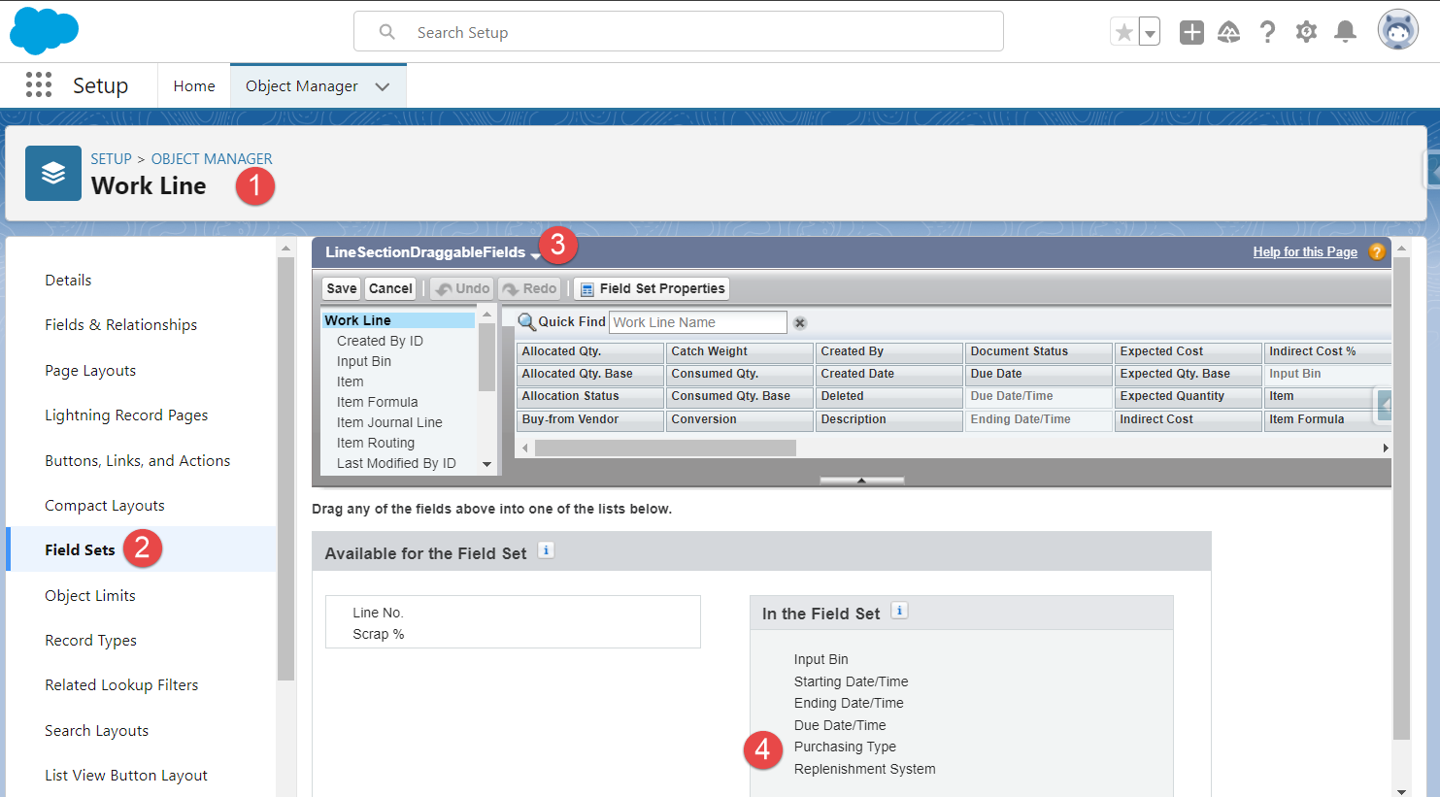Open the user profile avatar
The height and width of the screenshot is (797, 1440).
[1398, 30]
